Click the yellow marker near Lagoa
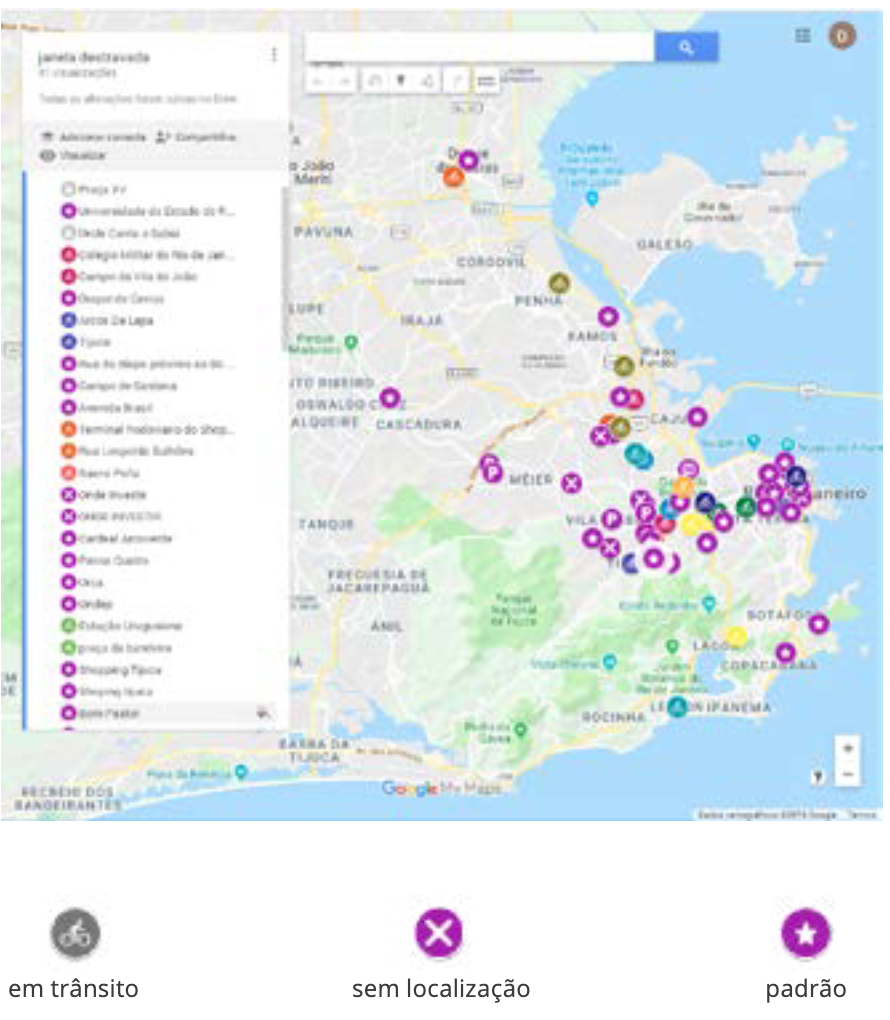The width and height of the screenshot is (890, 1020). coord(736,636)
